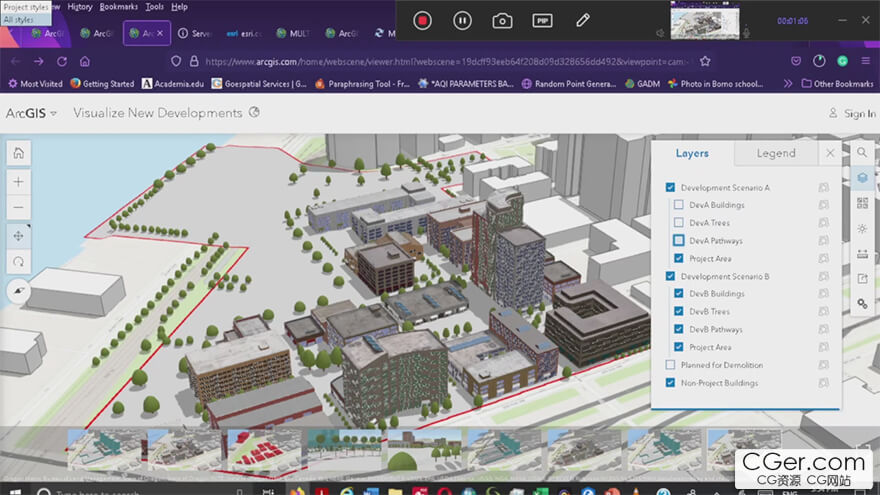Open the Bookmarks menu
The image size is (880, 495).
[x=118, y=7]
